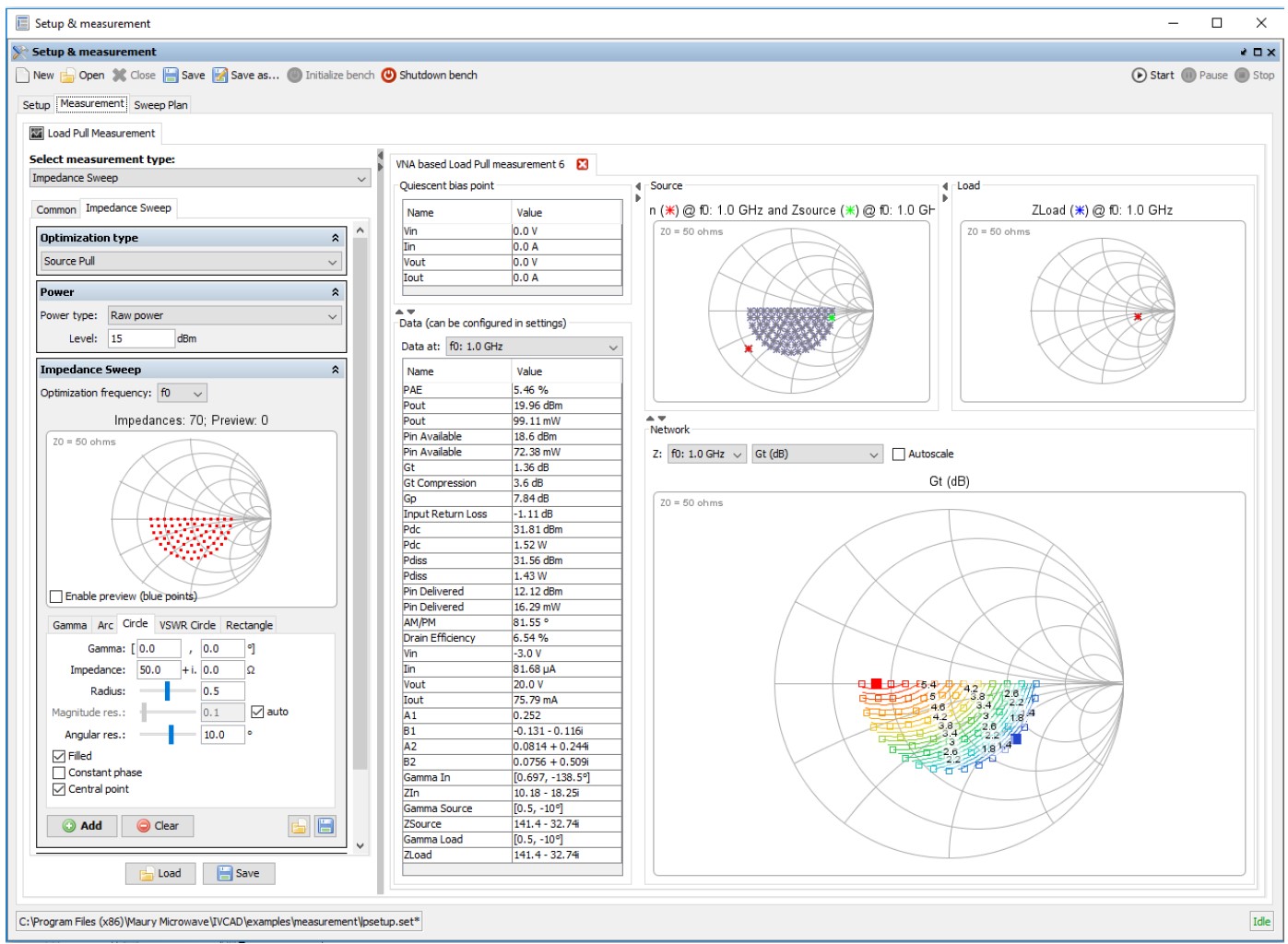1288x944 pixels.
Task: Collapse the Optimization type section
Action: (336, 239)
